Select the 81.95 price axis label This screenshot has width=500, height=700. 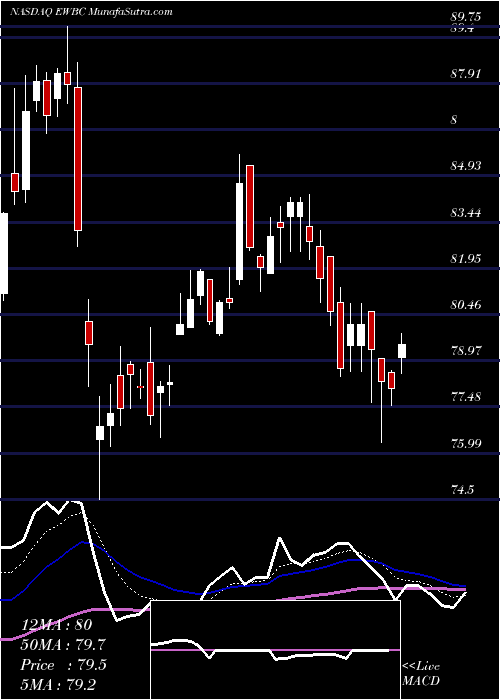pyautogui.click(x=466, y=259)
